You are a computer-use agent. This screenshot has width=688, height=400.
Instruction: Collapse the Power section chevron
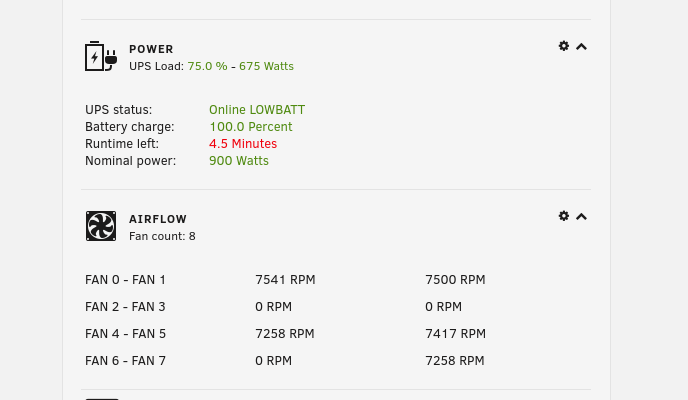[x=581, y=46]
